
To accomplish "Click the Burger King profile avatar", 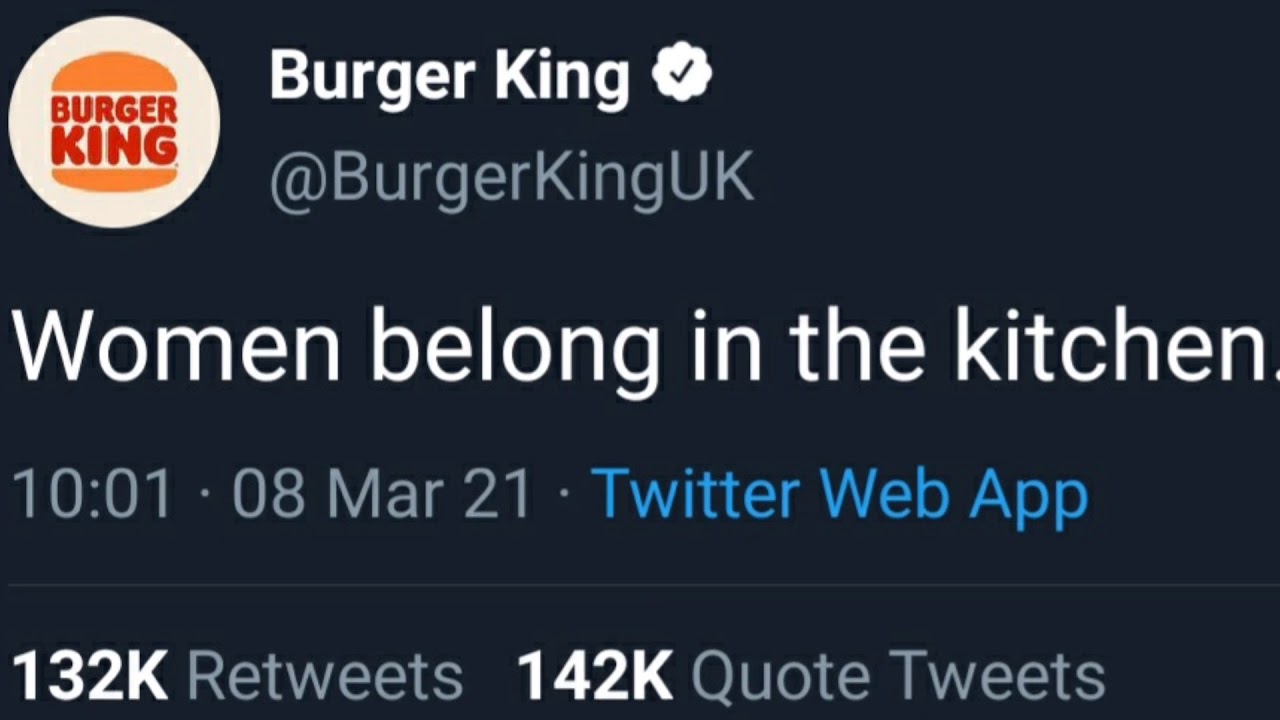I will [x=114, y=122].
